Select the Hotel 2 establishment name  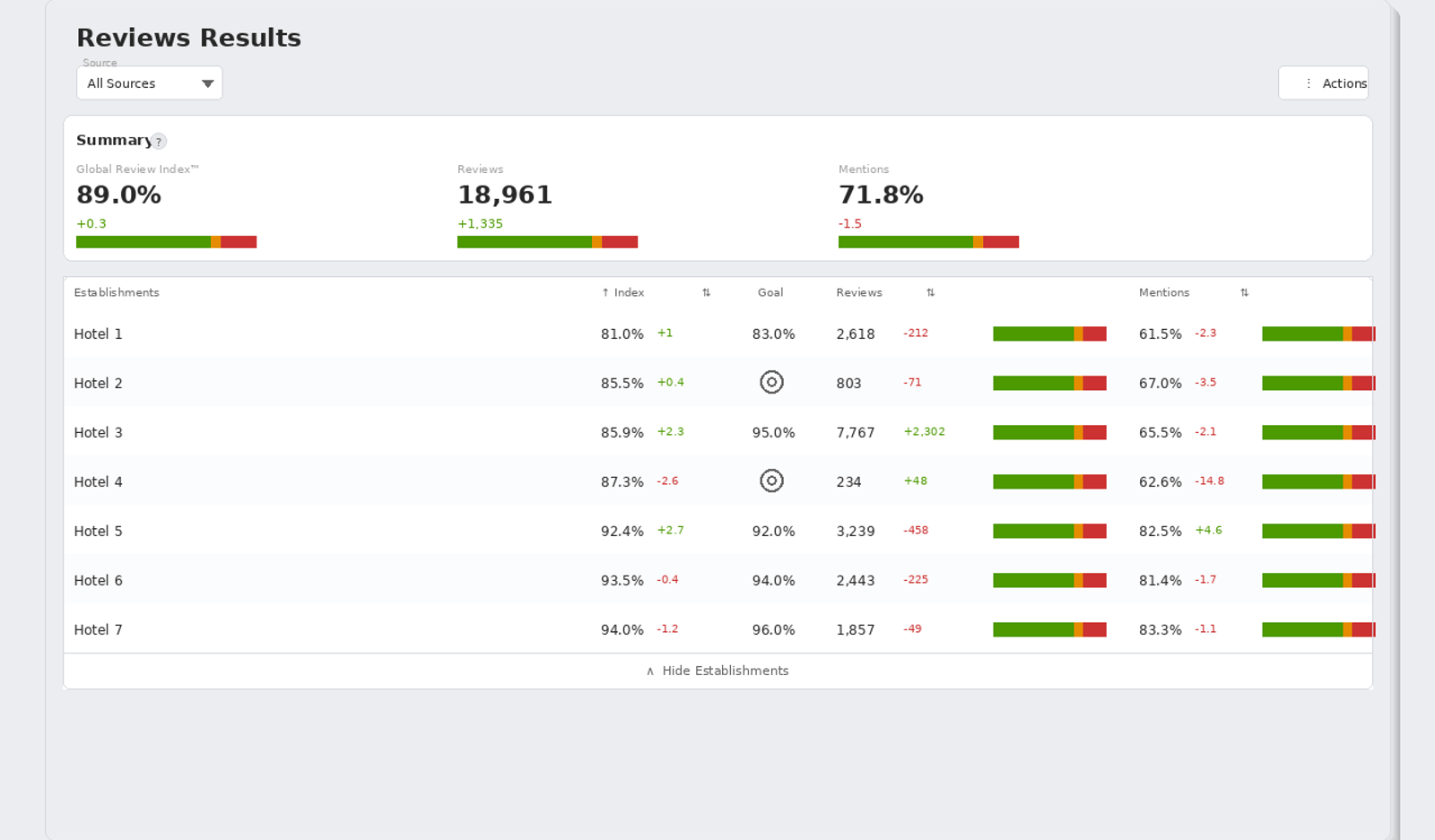tap(98, 384)
